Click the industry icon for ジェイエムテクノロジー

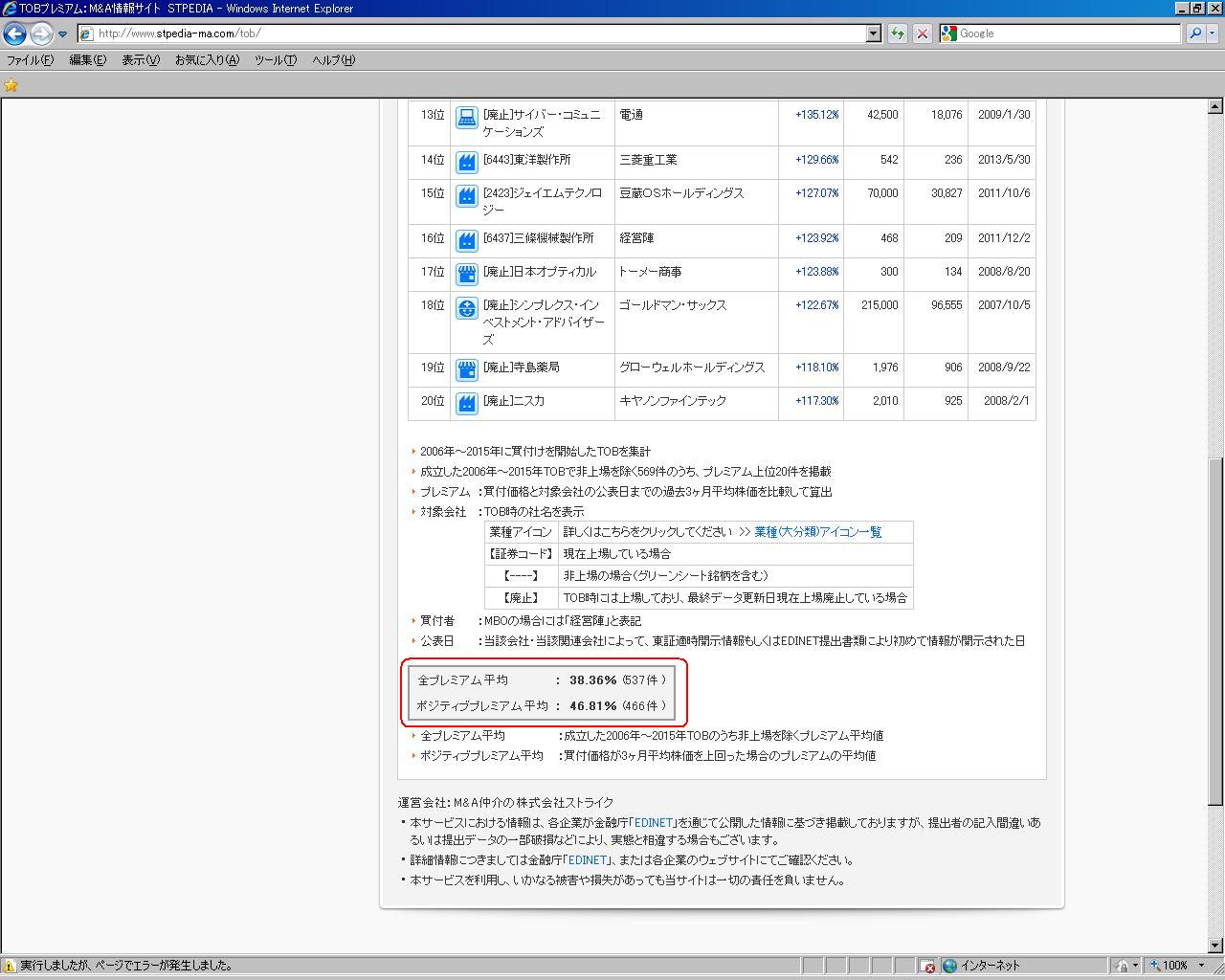click(x=466, y=196)
